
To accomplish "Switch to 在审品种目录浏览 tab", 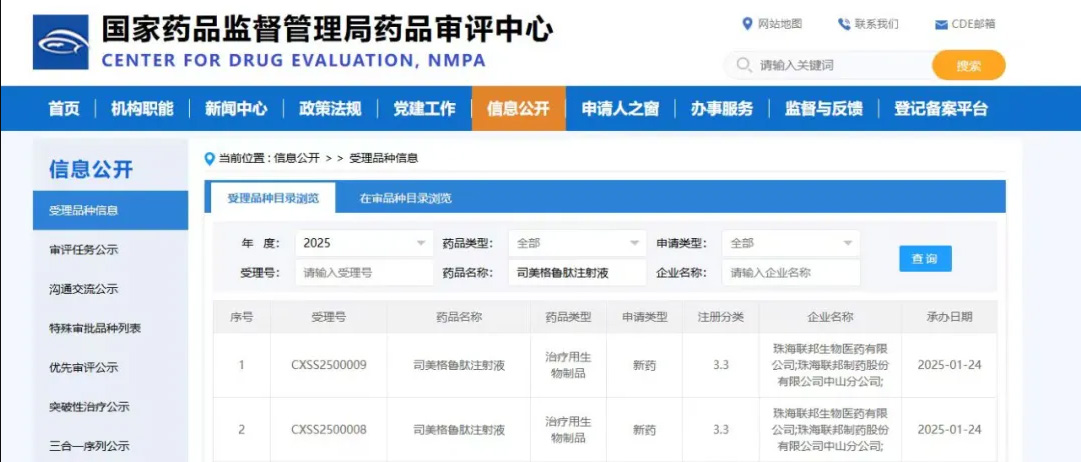I will pos(405,198).
